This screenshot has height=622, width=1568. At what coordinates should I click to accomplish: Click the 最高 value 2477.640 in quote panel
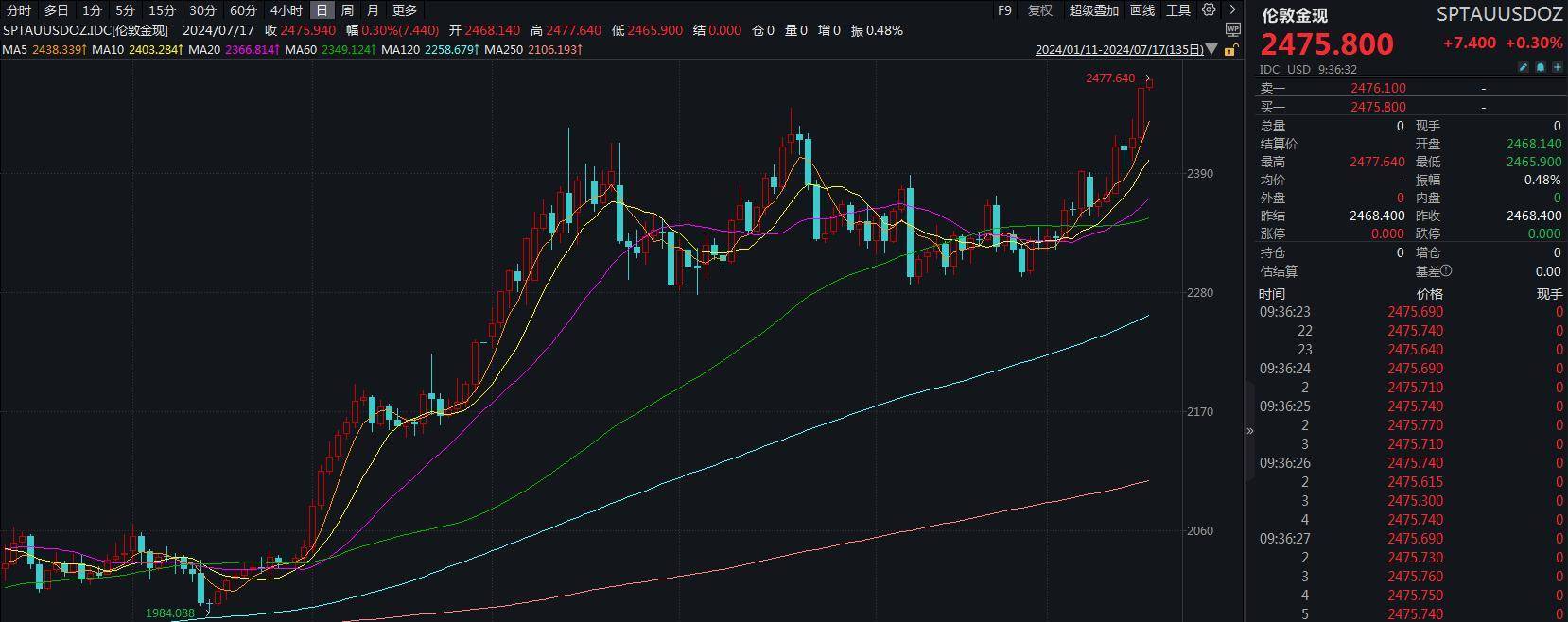[1377, 162]
